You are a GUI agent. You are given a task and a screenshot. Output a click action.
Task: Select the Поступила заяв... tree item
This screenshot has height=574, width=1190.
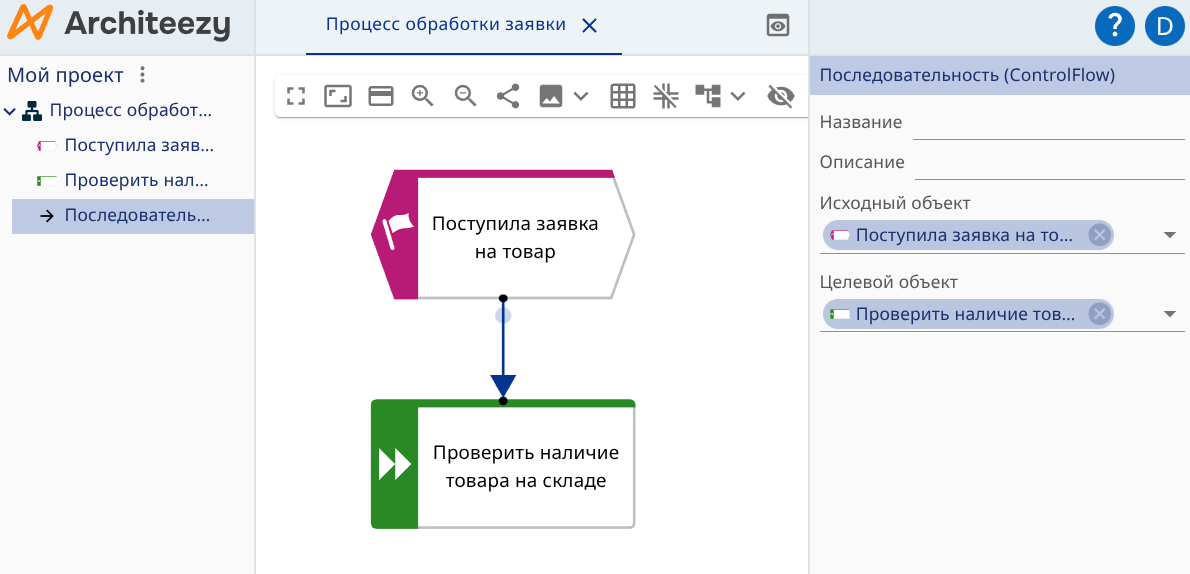pos(139,146)
